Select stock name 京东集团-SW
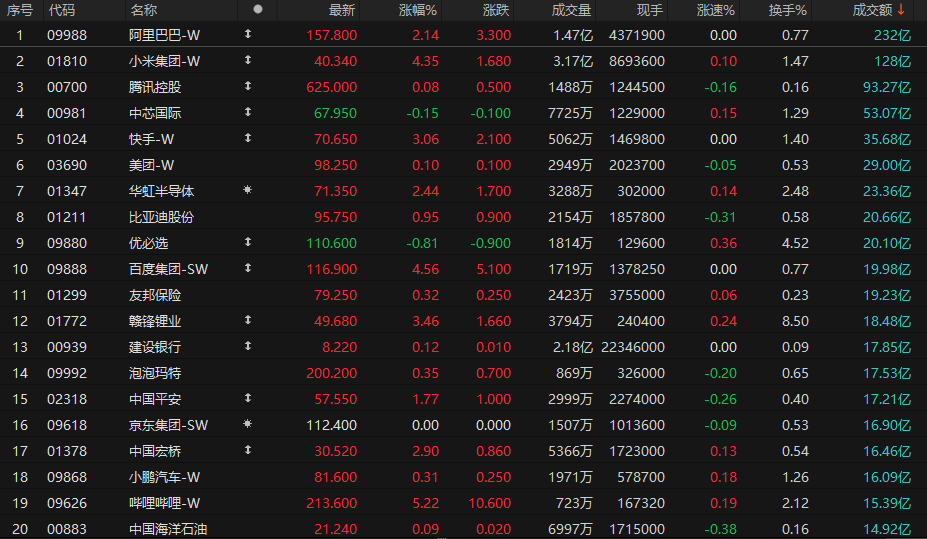The width and height of the screenshot is (927, 539). pyautogui.click(x=168, y=426)
